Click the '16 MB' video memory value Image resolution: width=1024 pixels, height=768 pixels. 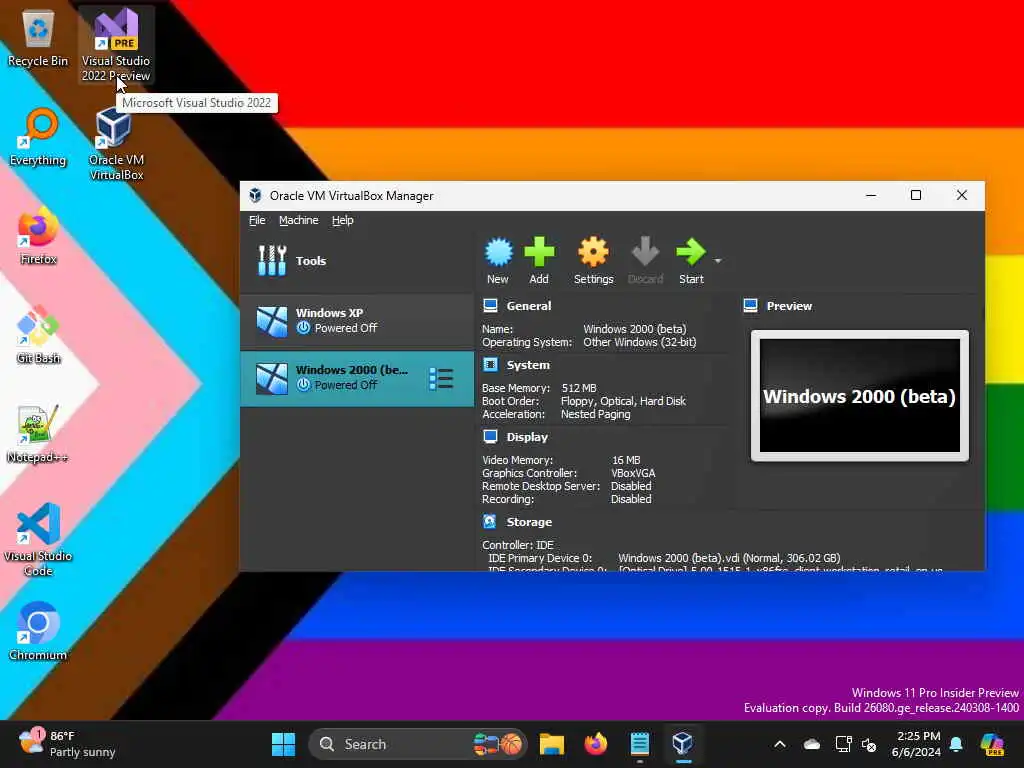click(626, 460)
